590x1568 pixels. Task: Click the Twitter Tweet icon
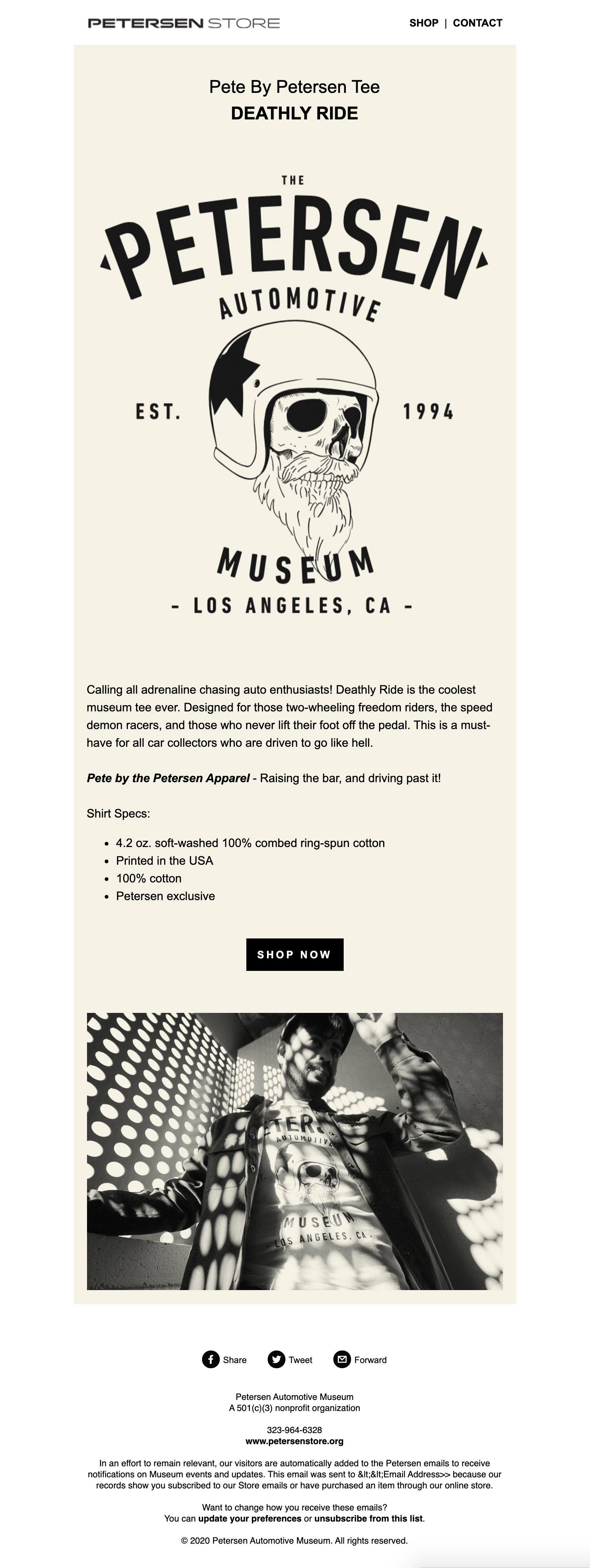(277, 1360)
